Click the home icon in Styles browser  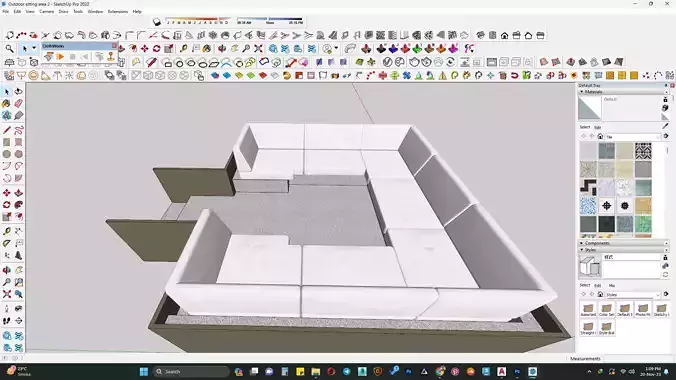click(x=600, y=294)
